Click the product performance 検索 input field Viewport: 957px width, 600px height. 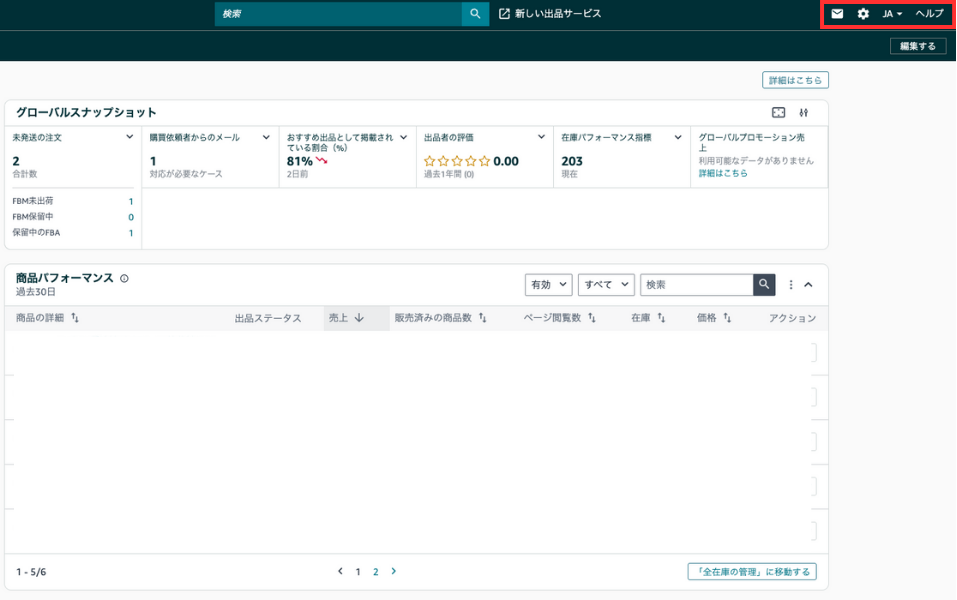696,285
